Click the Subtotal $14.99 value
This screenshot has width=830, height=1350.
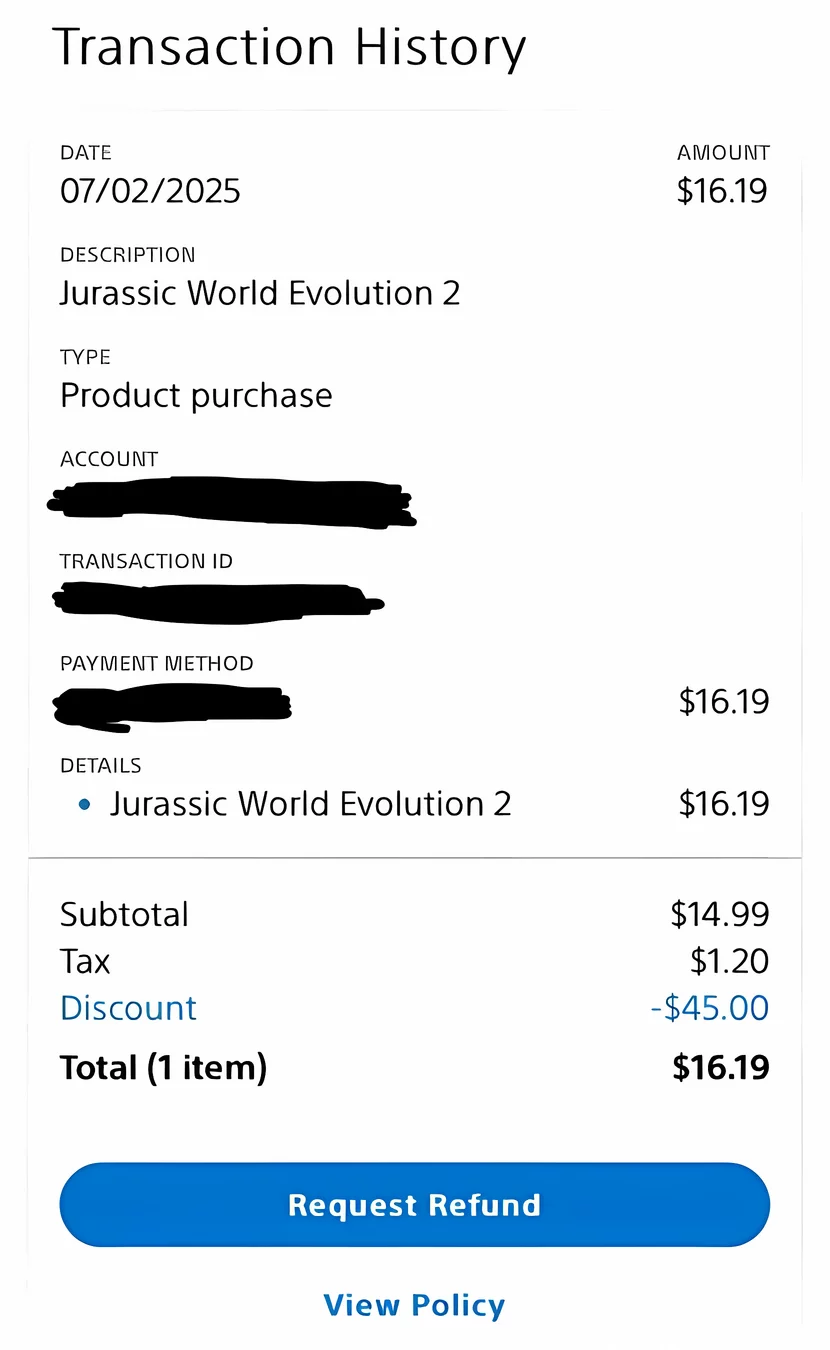coord(719,914)
